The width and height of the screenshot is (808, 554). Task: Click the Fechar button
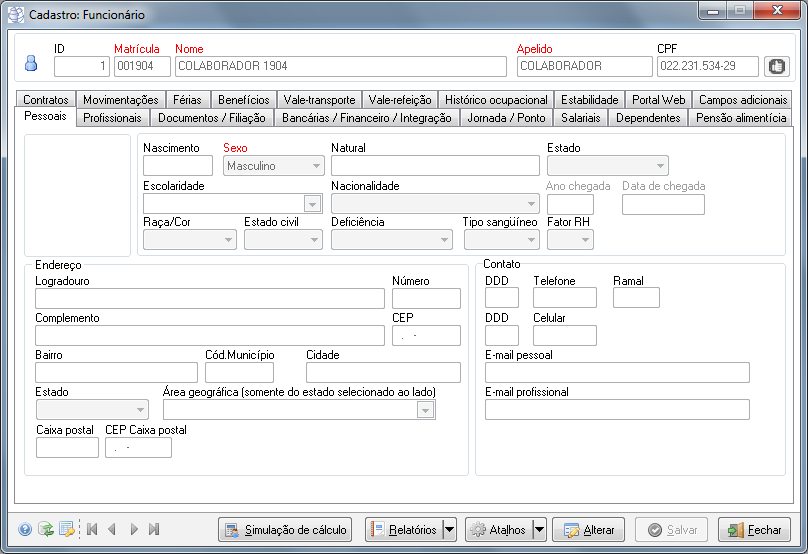754,529
